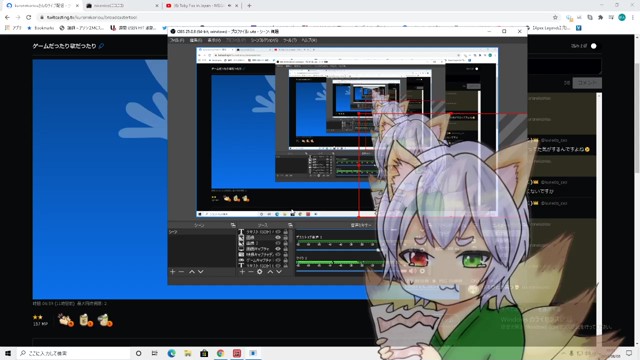Click the sources panel dock pop-out icon
The height and width of the screenshot is (360, 640).
point(290,225)
